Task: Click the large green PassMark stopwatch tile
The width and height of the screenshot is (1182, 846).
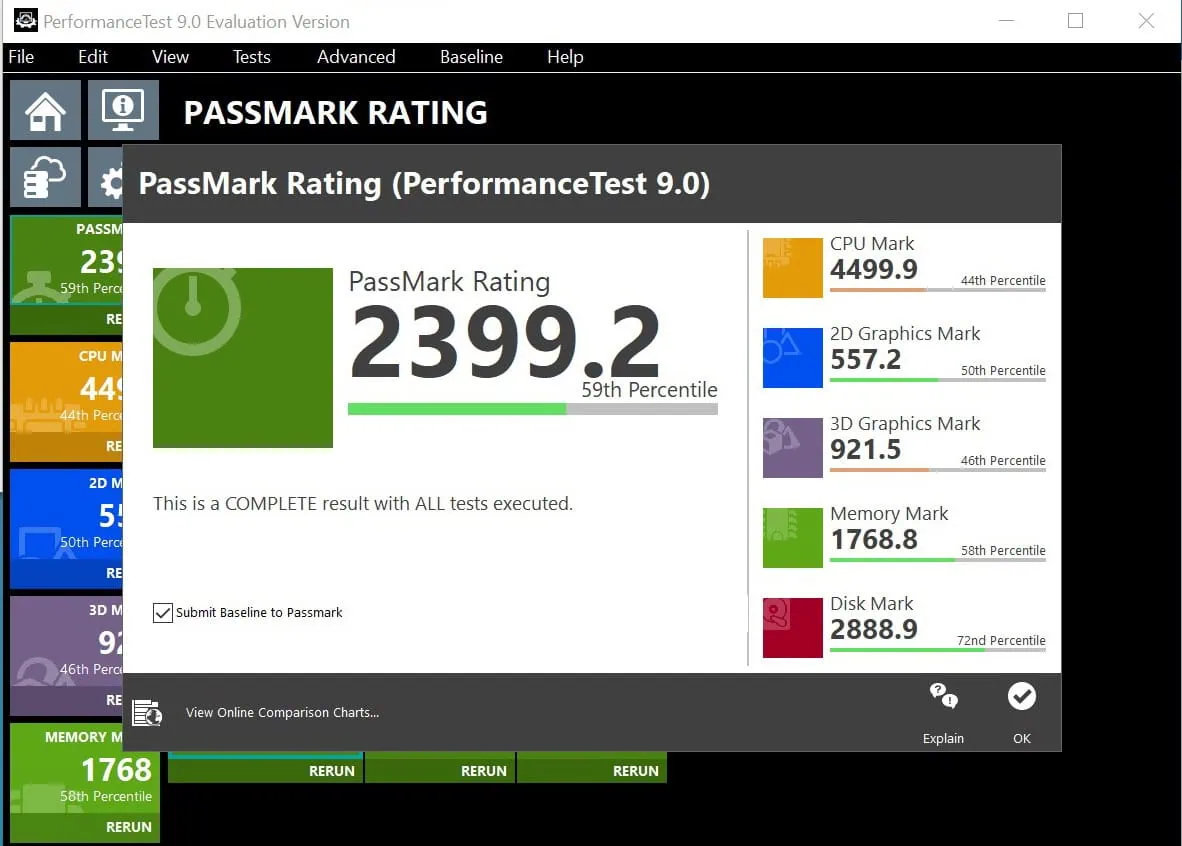Action: (x=242, y=357)
